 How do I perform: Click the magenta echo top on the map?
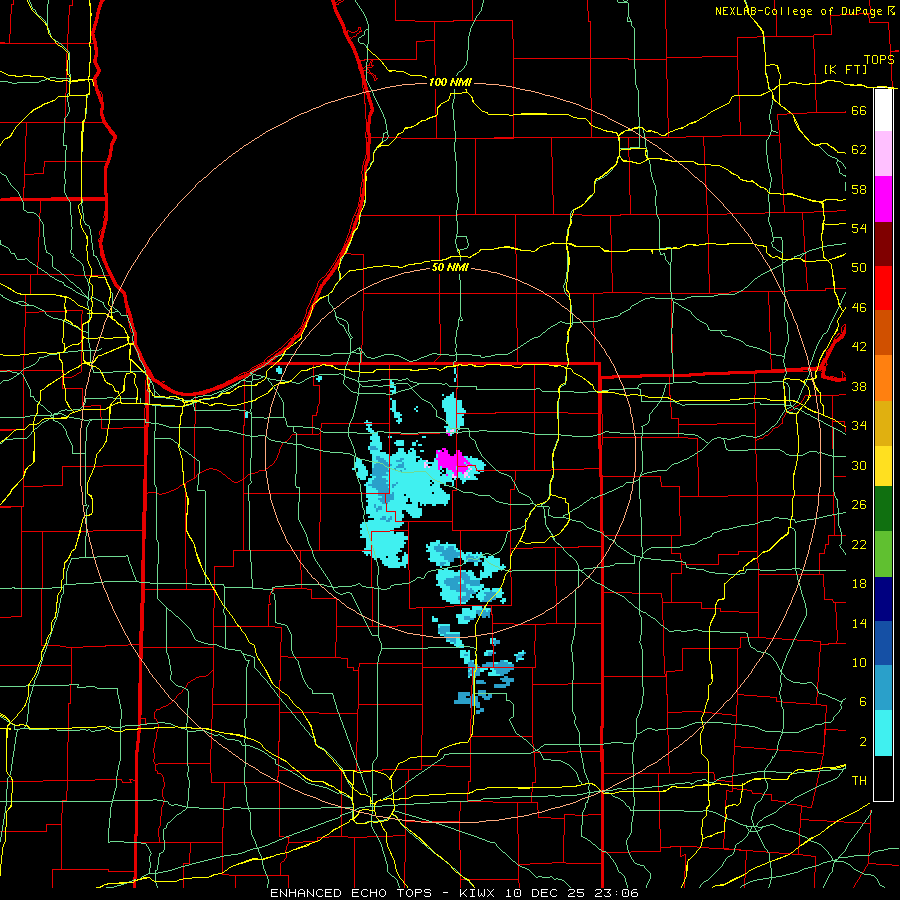coord(453,462)
